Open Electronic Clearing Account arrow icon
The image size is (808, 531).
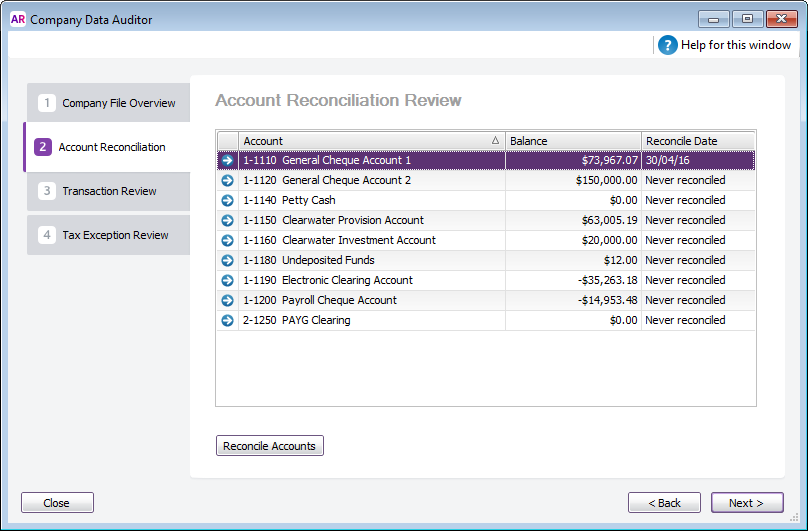(x=227, y=280)
